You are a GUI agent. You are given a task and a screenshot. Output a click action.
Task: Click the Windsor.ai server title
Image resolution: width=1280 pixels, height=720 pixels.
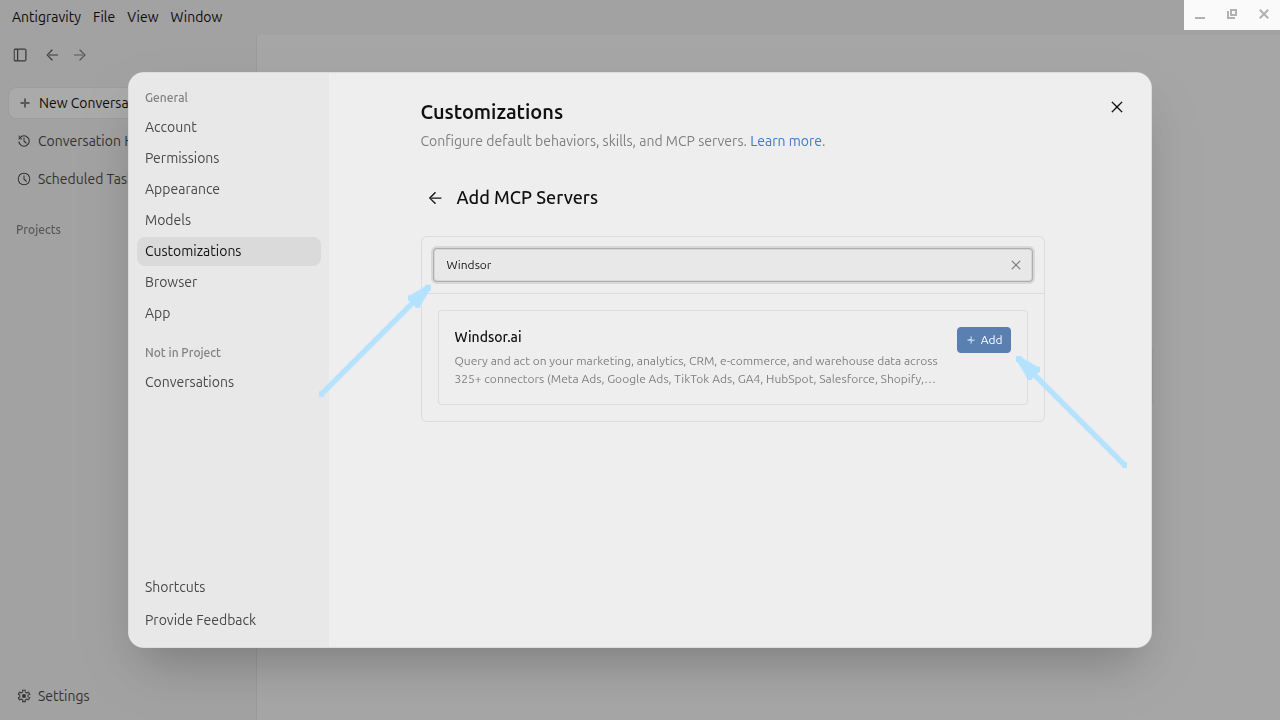tap(488, 337)
